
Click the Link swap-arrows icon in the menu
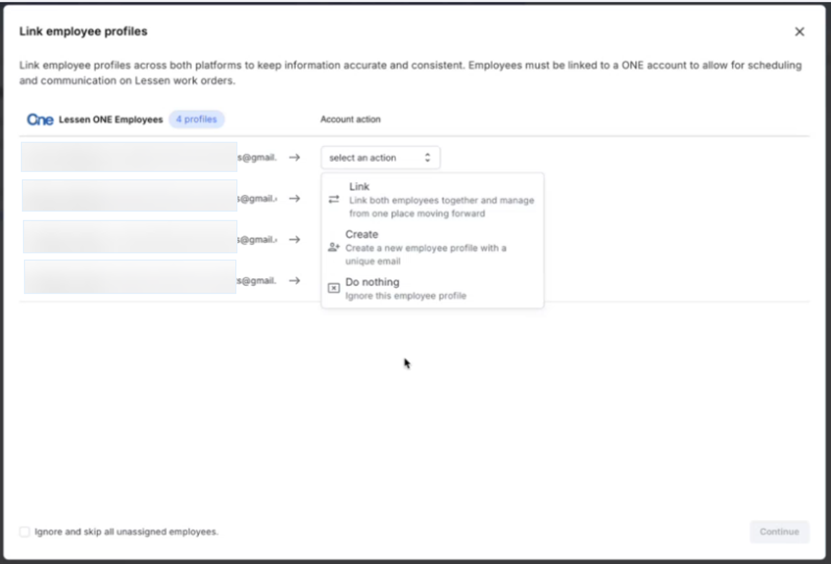tap(334, 200)
